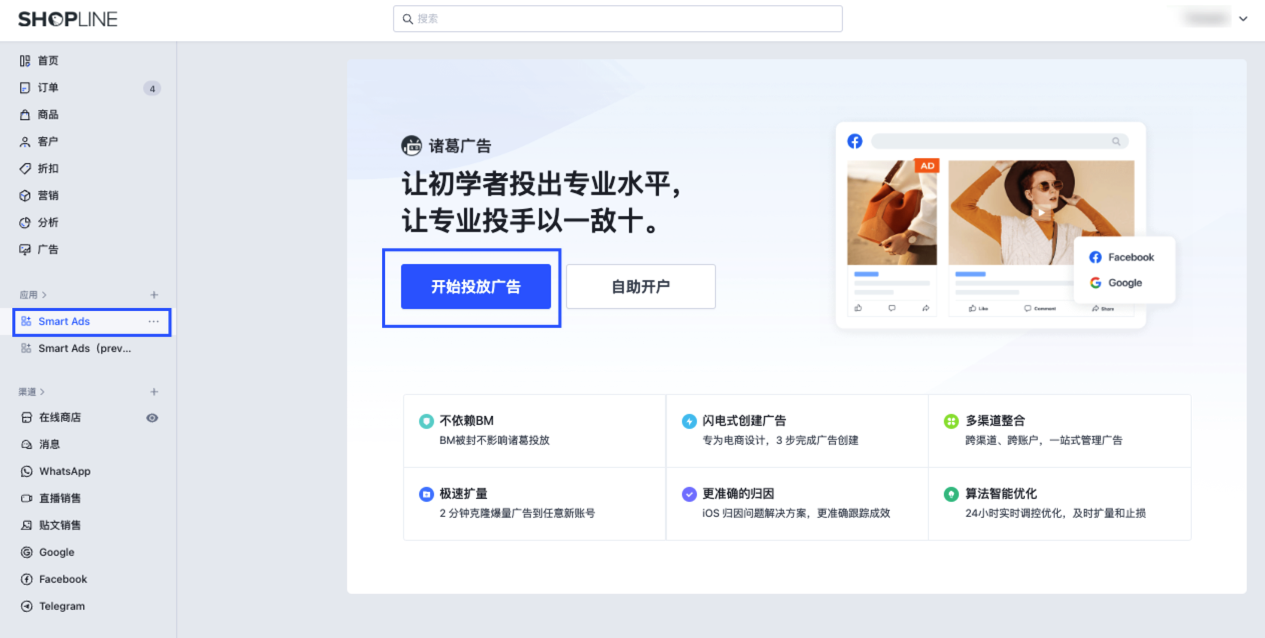
Task: Open the 分析 analytics icon
Action: coord(25,223)
